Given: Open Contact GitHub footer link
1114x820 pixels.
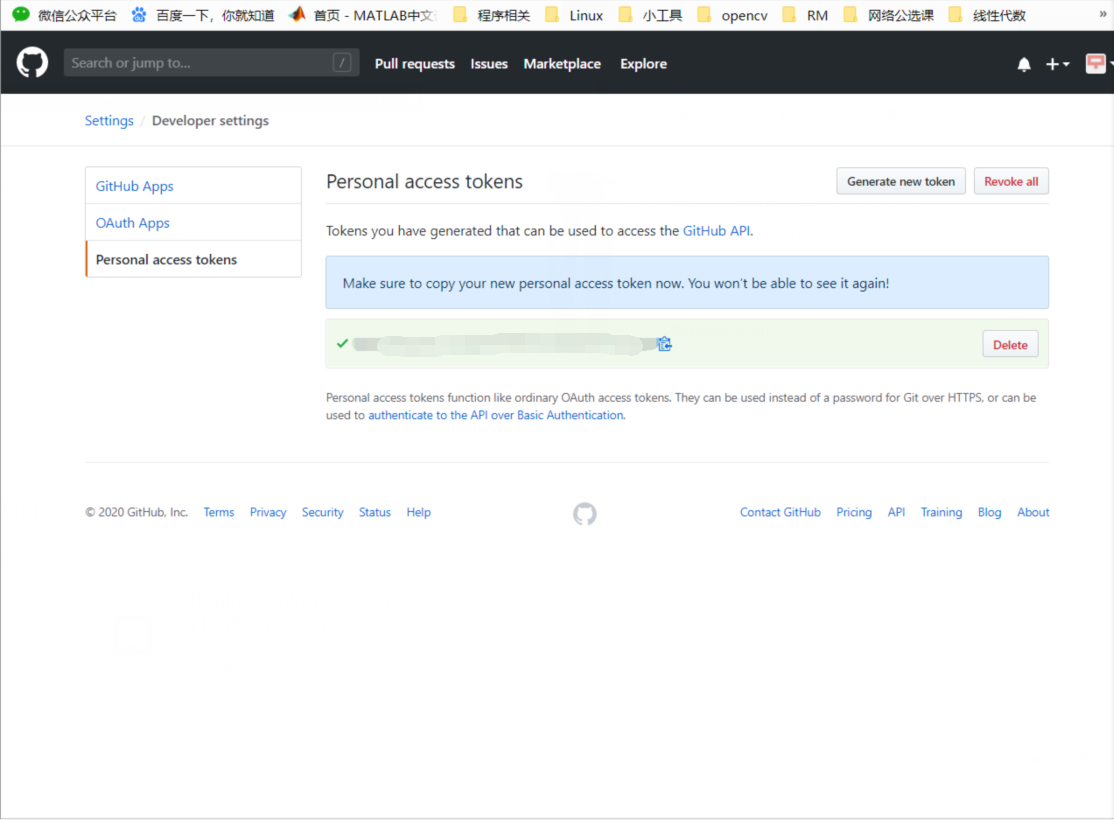Looking at the screenshot, I should pyautogui.click(x=780, y=512).
